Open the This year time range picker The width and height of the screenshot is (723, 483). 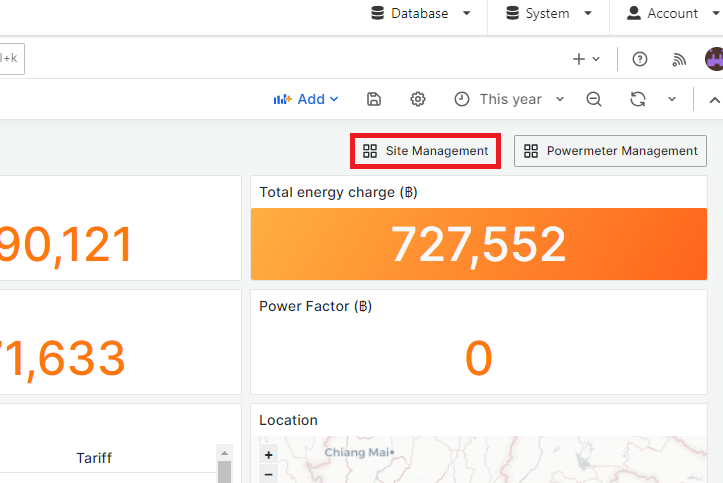[x=510, y=99]
